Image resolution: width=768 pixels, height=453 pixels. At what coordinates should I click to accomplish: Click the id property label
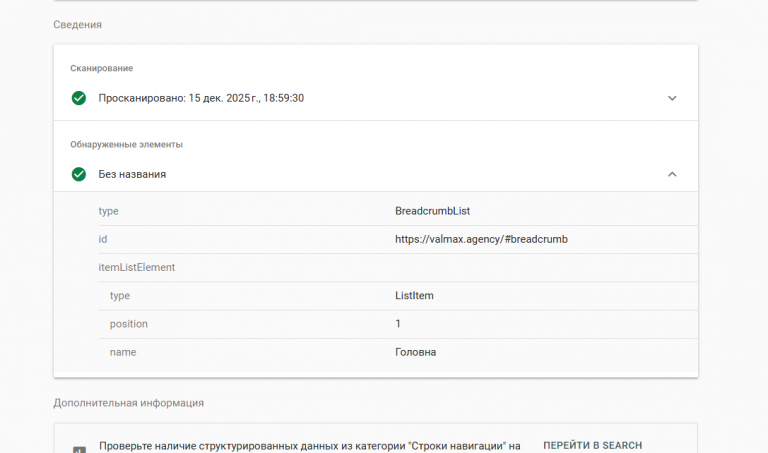click(x=103, y=239)
